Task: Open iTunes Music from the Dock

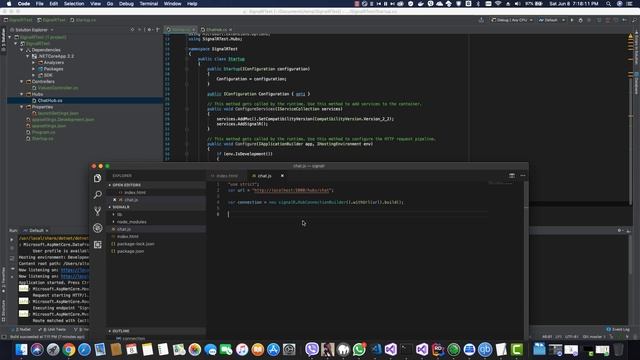Action: coord(242,349)
